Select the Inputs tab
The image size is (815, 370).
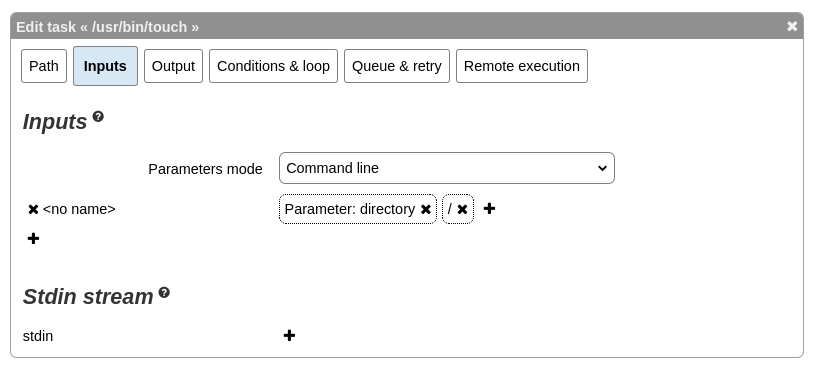(x=106, y=66)
